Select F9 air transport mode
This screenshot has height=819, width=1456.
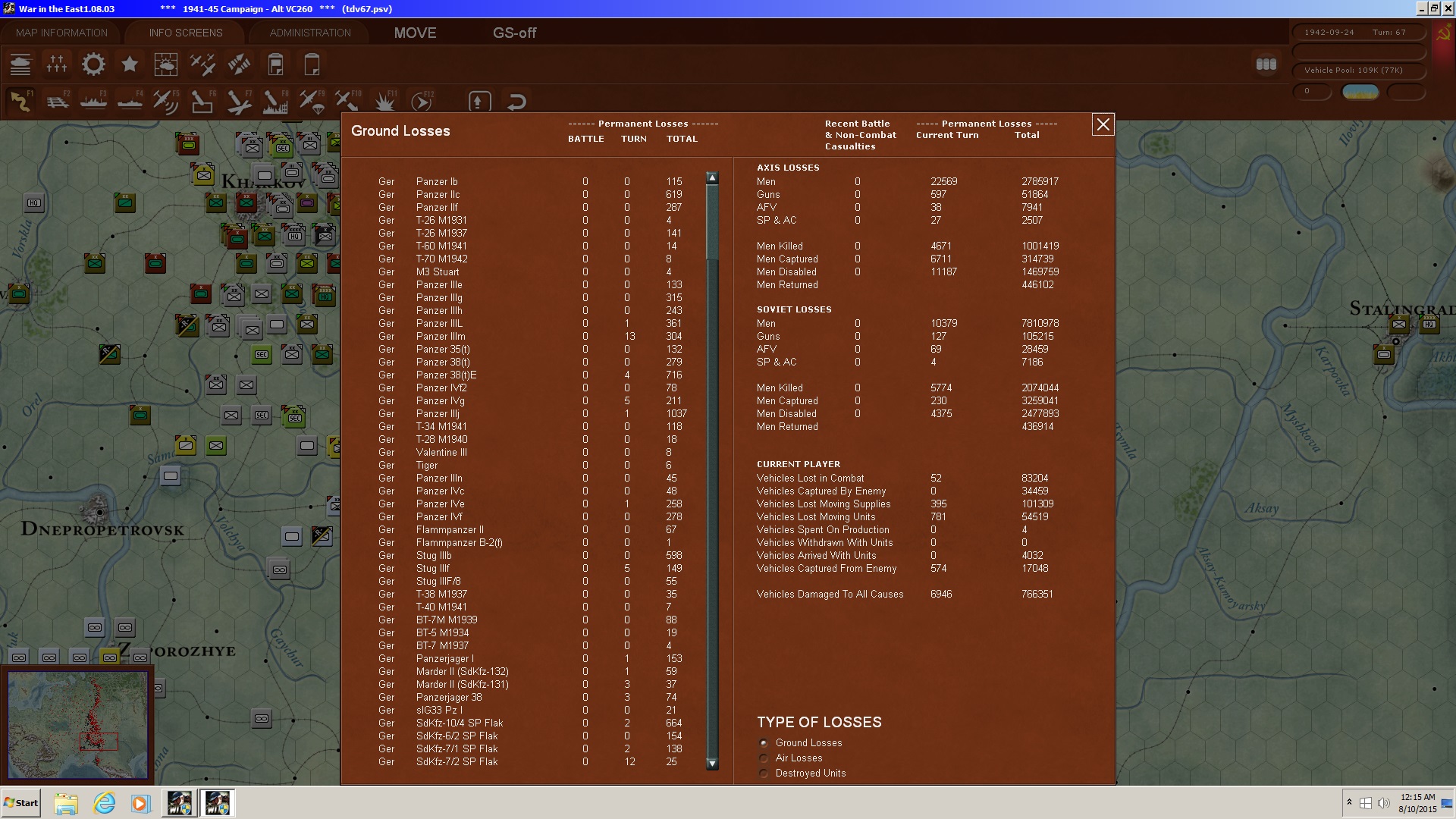click(312, 101)
